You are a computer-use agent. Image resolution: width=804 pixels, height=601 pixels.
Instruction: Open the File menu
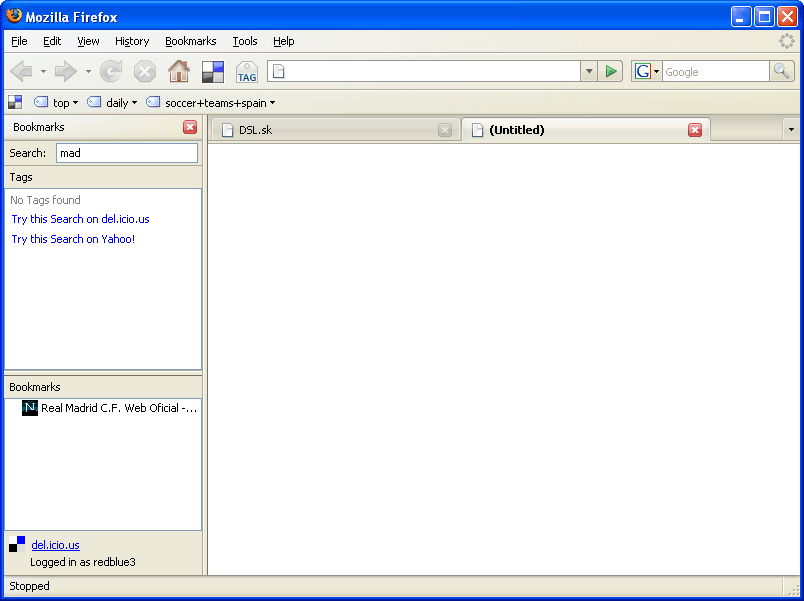point(19,41)
